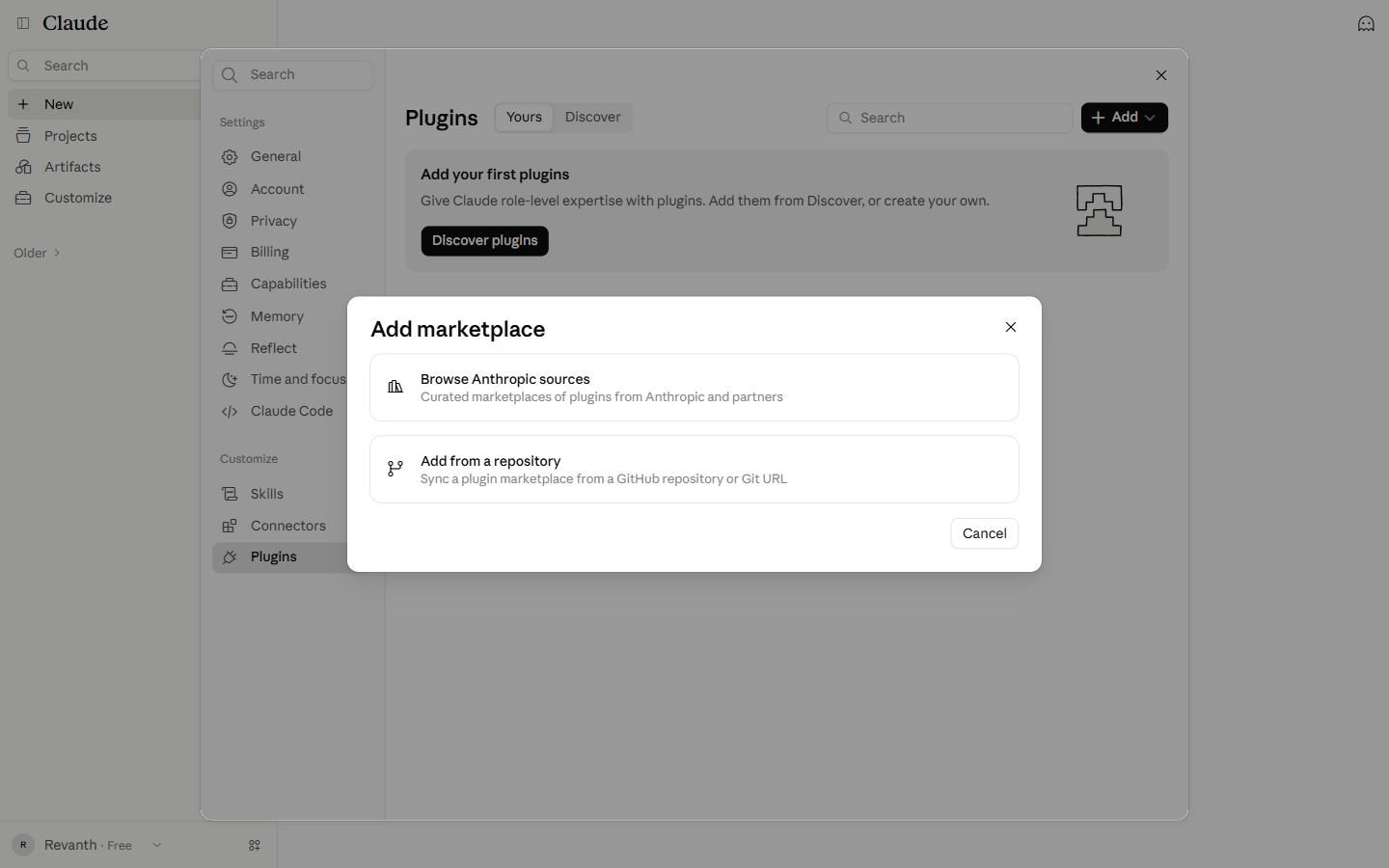
Task: Click the Artifacts icon in left sidebar
Action: click(23, 167)
